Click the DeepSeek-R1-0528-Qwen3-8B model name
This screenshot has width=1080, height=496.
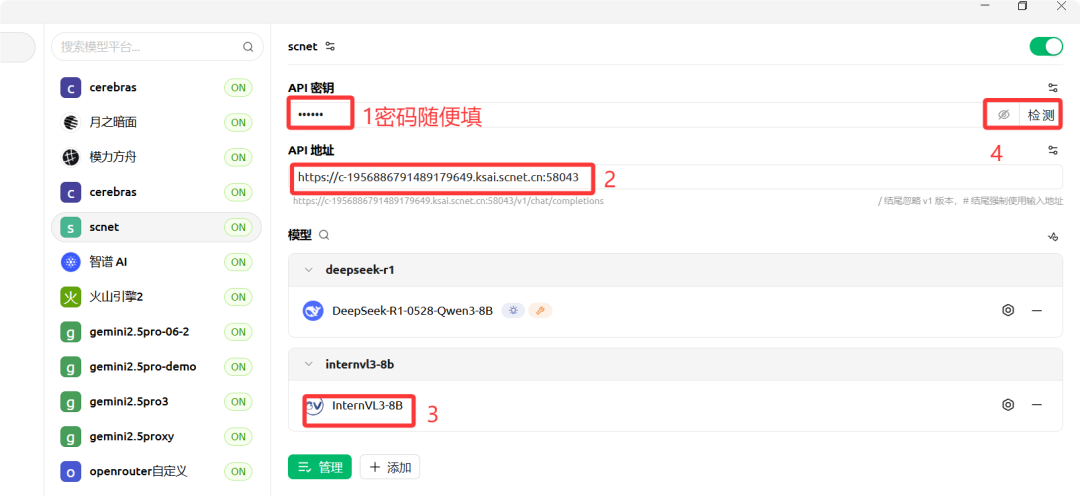[x=413, y=311]
